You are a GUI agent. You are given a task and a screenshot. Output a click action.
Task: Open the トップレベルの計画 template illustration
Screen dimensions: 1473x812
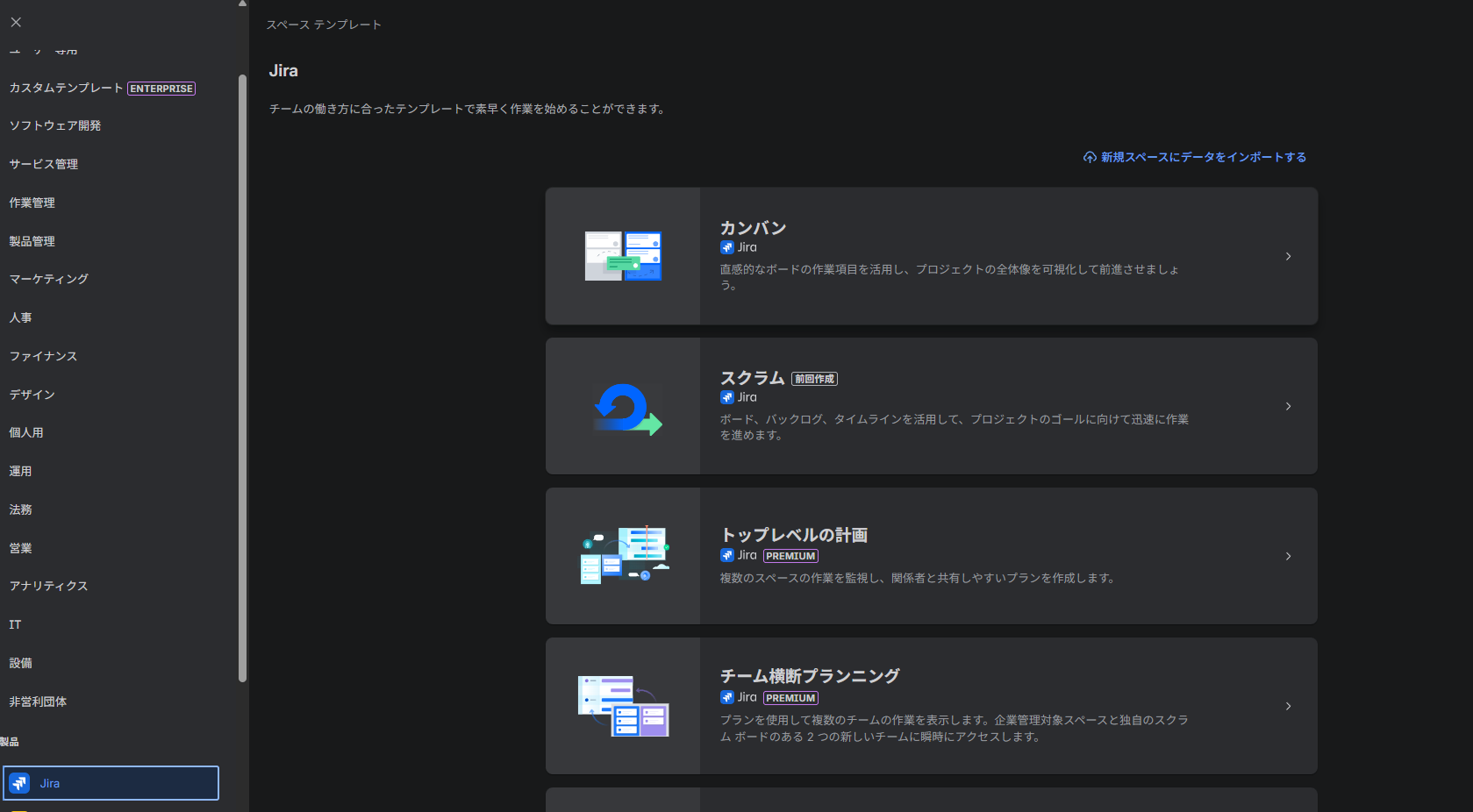pos(626,555)
